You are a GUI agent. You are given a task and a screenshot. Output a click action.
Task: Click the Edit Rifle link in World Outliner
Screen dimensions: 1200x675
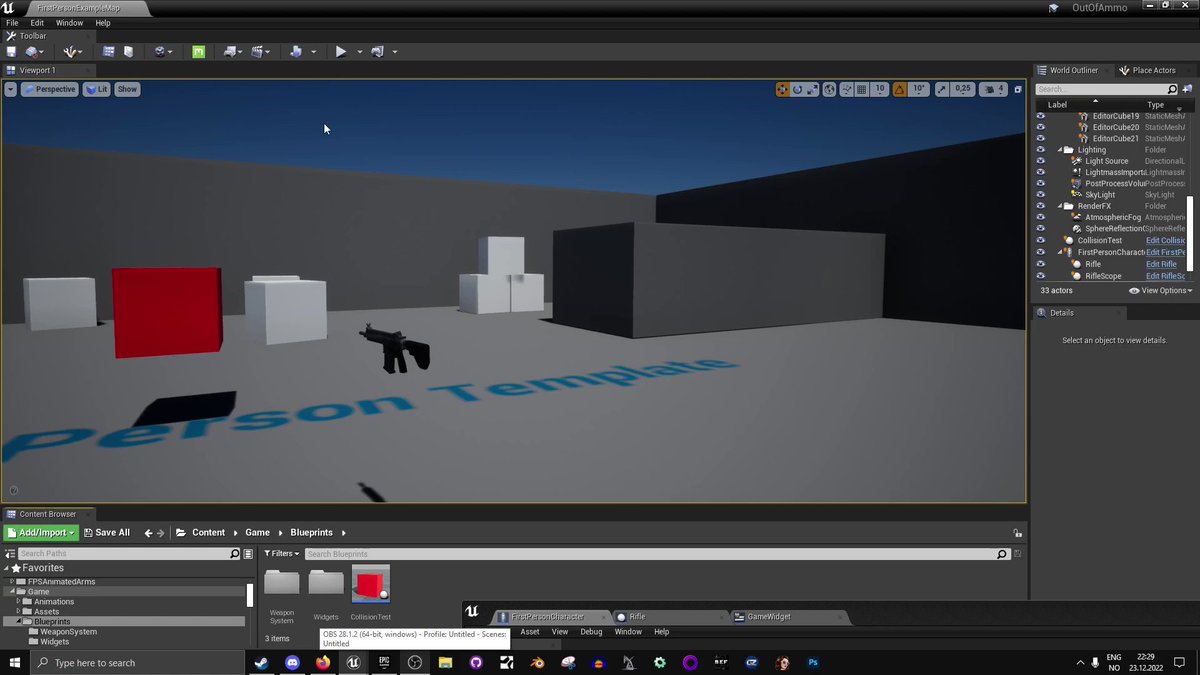(x=1160, y=264)
